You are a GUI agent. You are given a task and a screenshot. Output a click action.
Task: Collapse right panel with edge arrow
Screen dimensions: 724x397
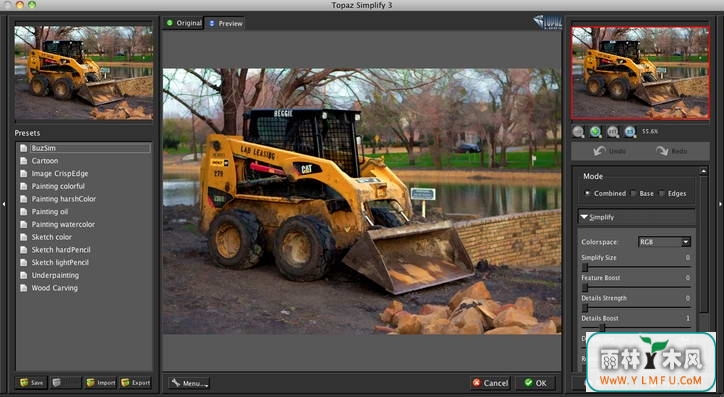tap(720, 204)
